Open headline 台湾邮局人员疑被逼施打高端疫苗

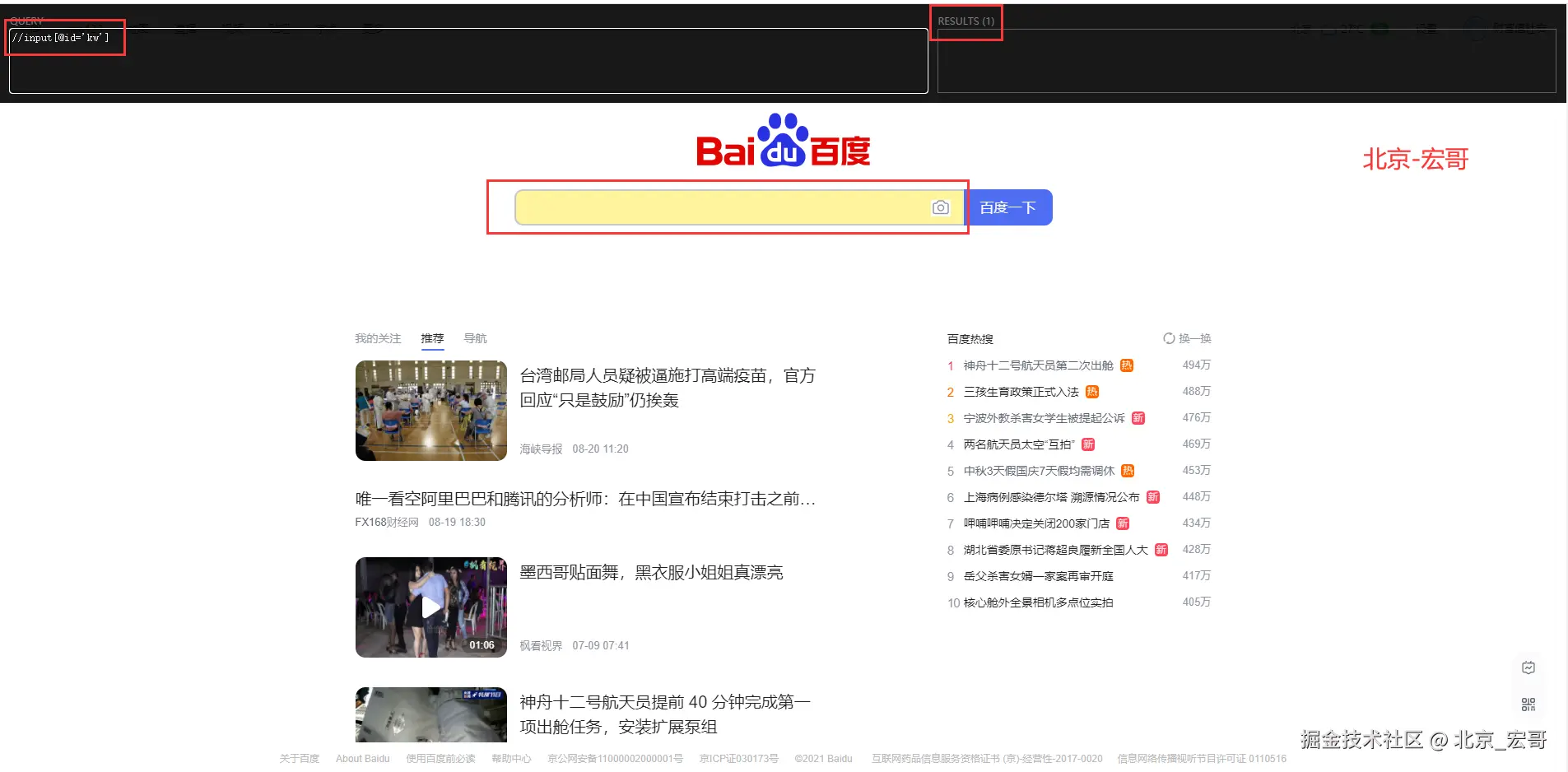point(668,388)
